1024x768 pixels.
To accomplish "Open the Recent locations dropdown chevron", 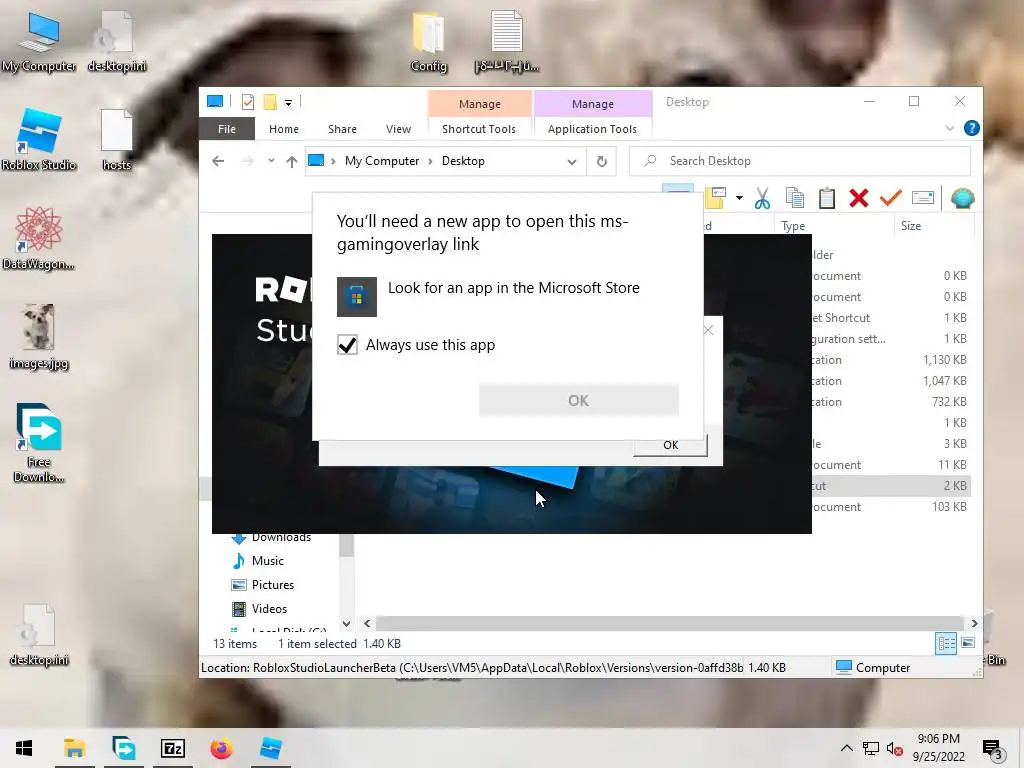I will tap(271, 161).
